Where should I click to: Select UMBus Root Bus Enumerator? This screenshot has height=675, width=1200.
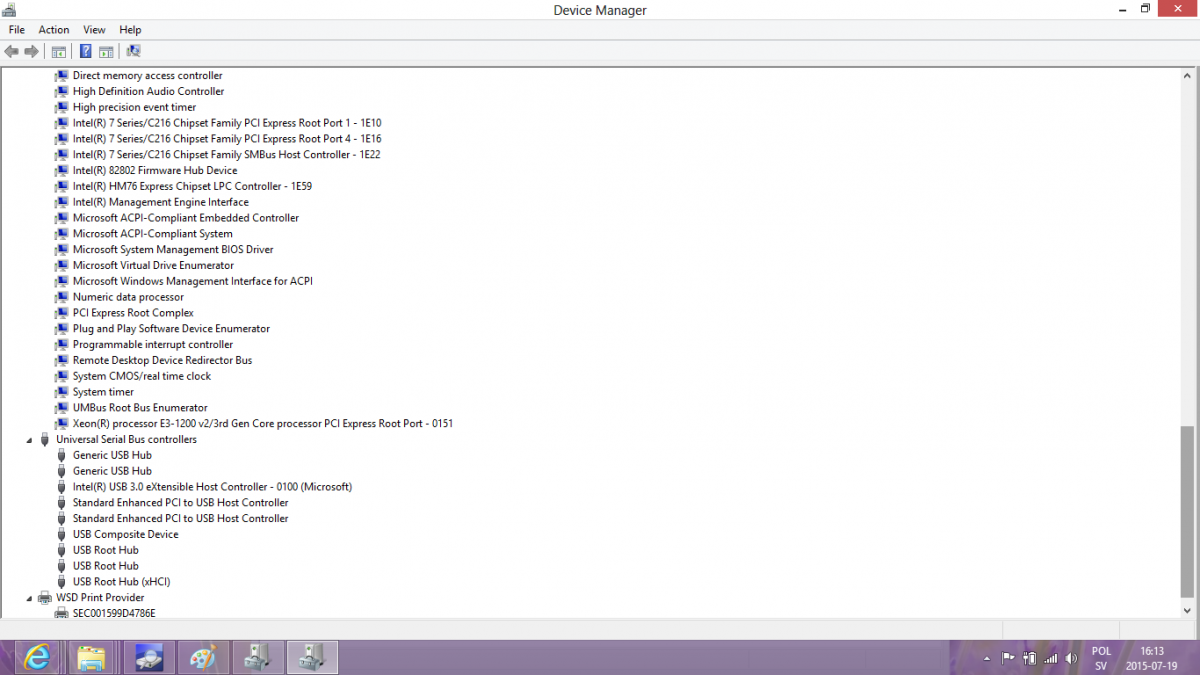click(x=140, y=408)
